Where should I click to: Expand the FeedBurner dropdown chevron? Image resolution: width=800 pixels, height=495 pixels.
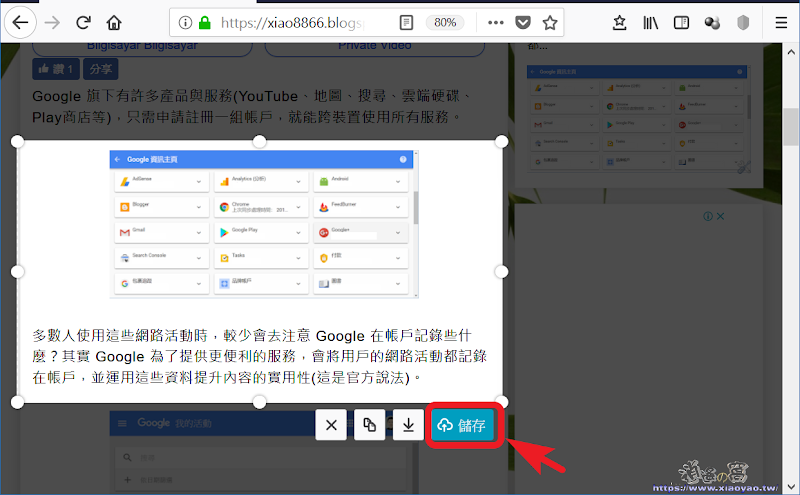tap(398, 207)
